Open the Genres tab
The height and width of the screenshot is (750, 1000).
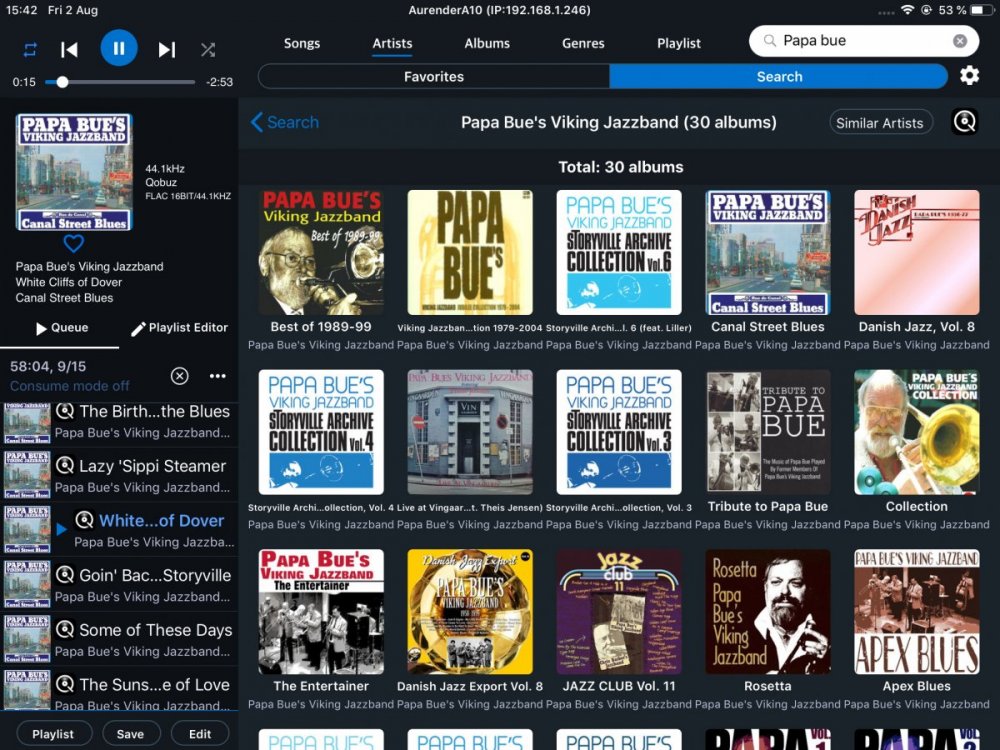tap(583, 43)
